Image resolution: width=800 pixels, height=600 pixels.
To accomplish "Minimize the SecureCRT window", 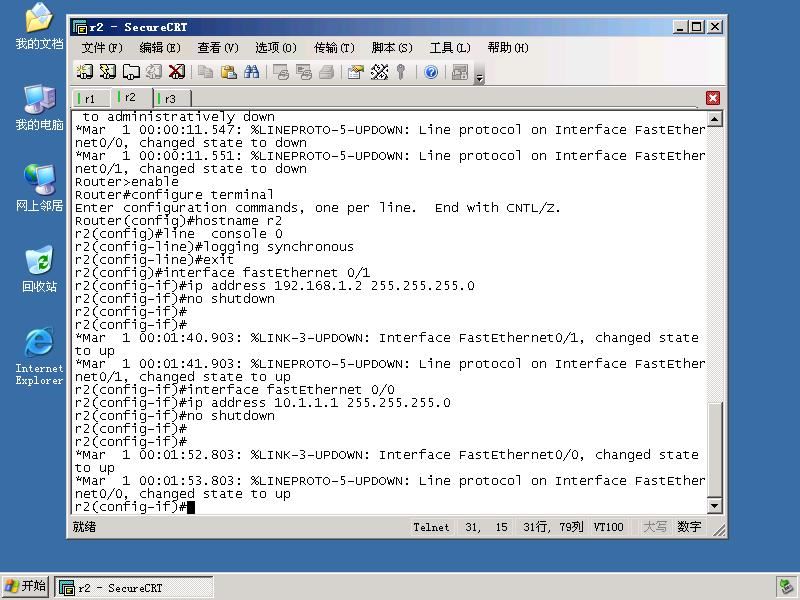I will point(679,27).
